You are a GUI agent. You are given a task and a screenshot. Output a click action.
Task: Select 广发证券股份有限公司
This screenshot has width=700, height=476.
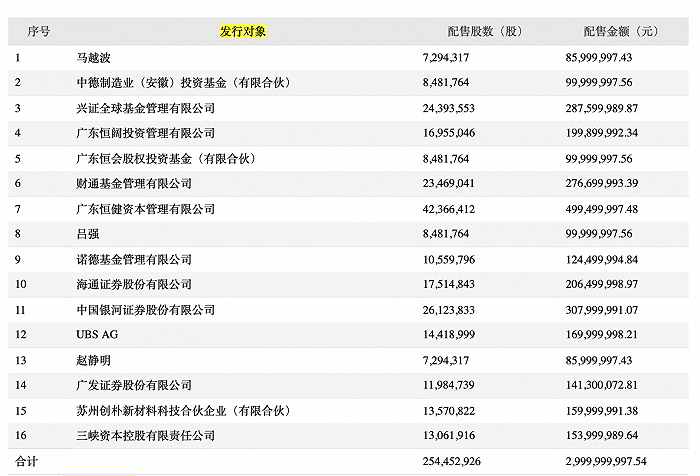pos(134,385)
